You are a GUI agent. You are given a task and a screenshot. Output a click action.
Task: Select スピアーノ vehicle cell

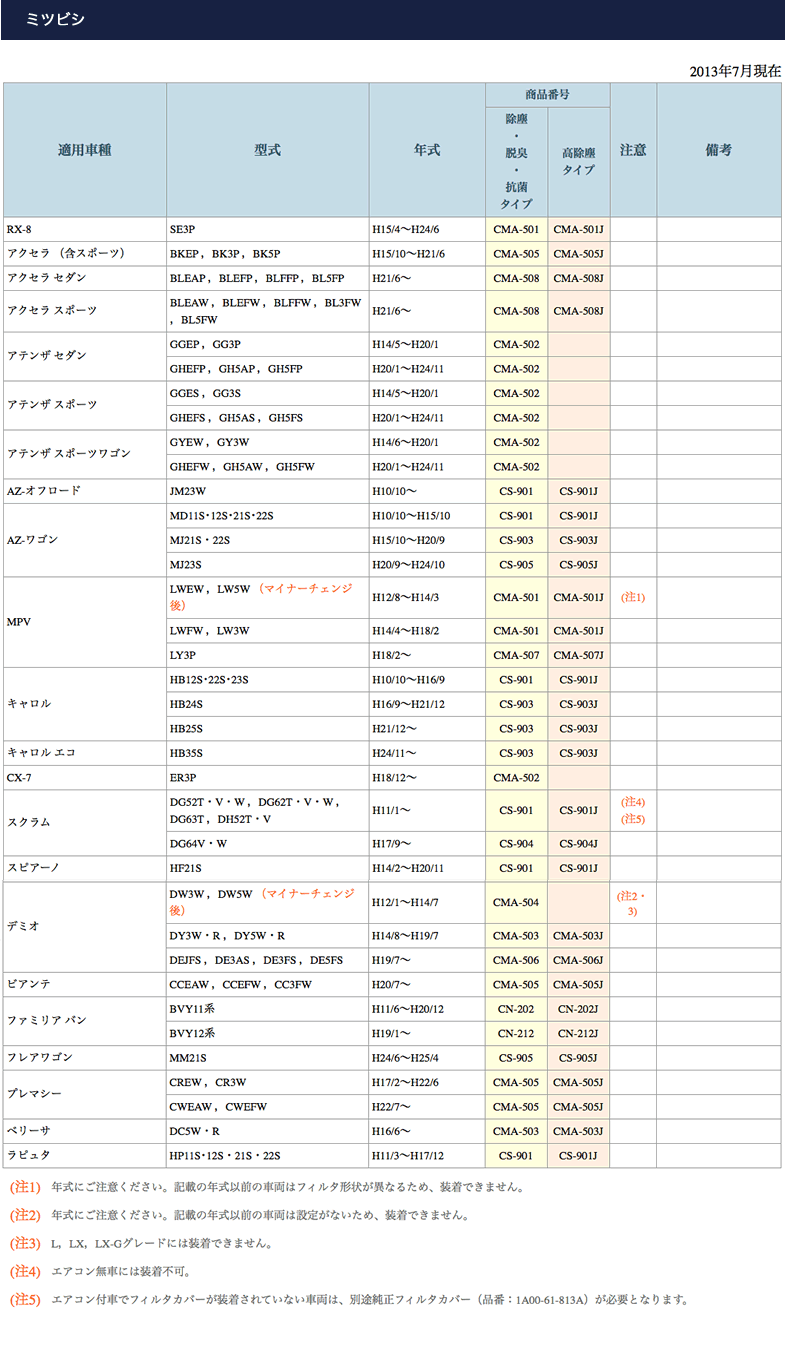click(x=85, y=868)
